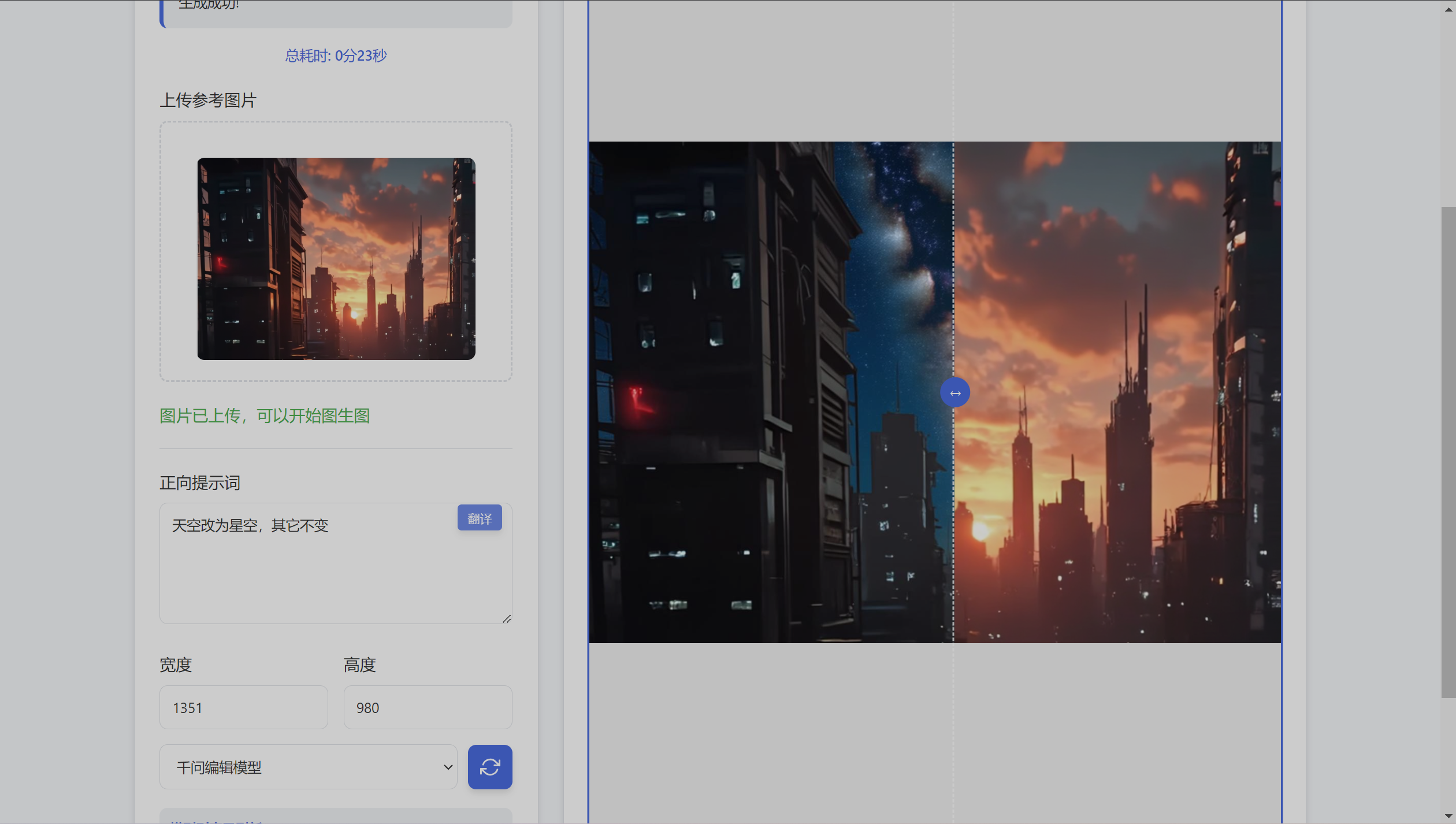The width and height of the screenshot is (1456, 824).
Task: Click the comparison slider arrow handle
Action: 954,393
